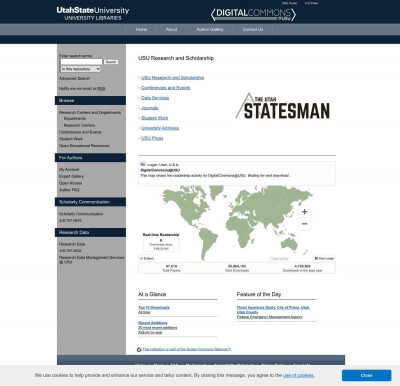Open the Digital Commons Network collection link
This screenshot has width=400, height=386.
tap(187, 349)
